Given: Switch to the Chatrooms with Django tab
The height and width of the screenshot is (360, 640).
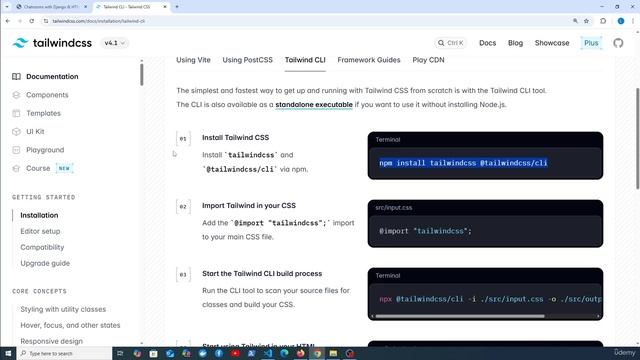Looking at the screenshot, I should pos(51,7).
